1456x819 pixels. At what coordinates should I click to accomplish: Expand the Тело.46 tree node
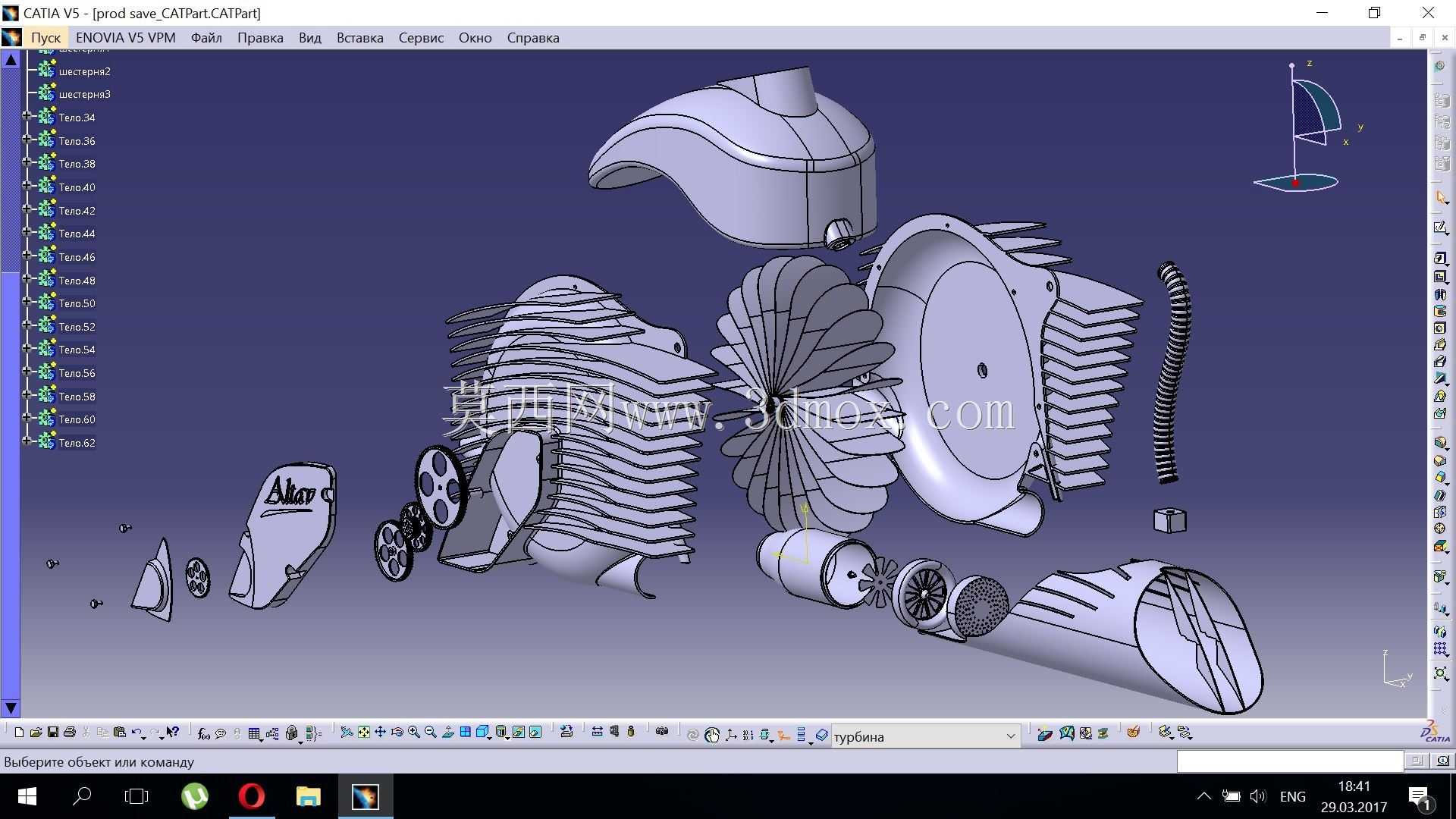coord(27,256)
